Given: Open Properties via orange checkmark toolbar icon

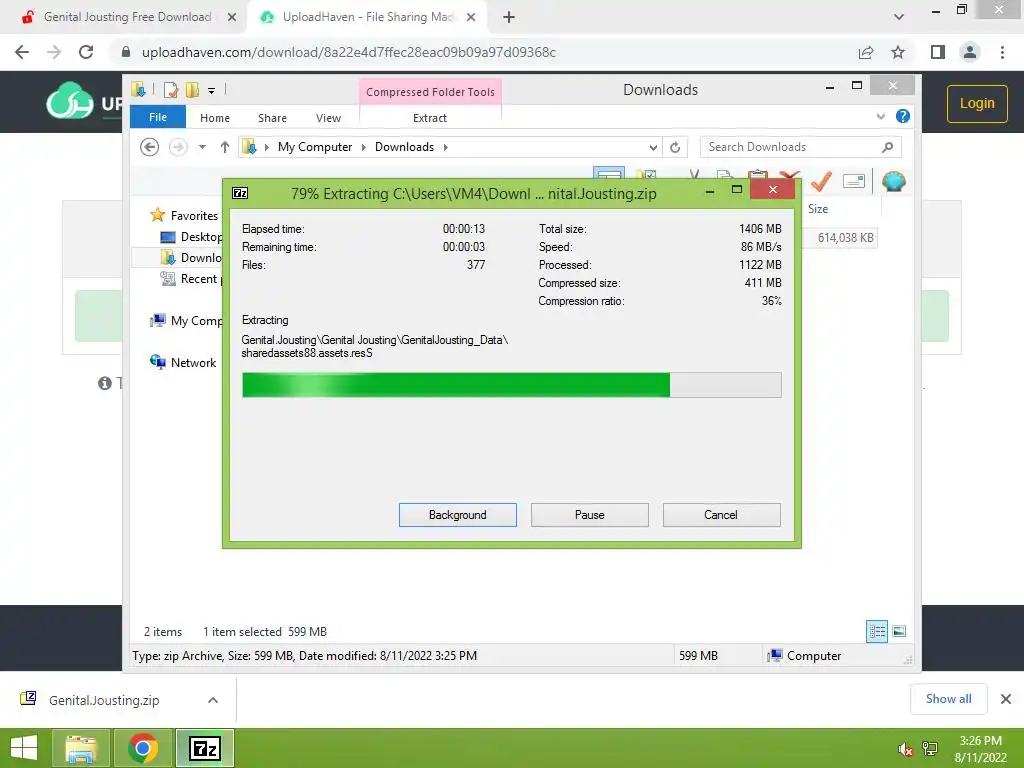Looking at the screenshot, I should (x=821, y=180).
